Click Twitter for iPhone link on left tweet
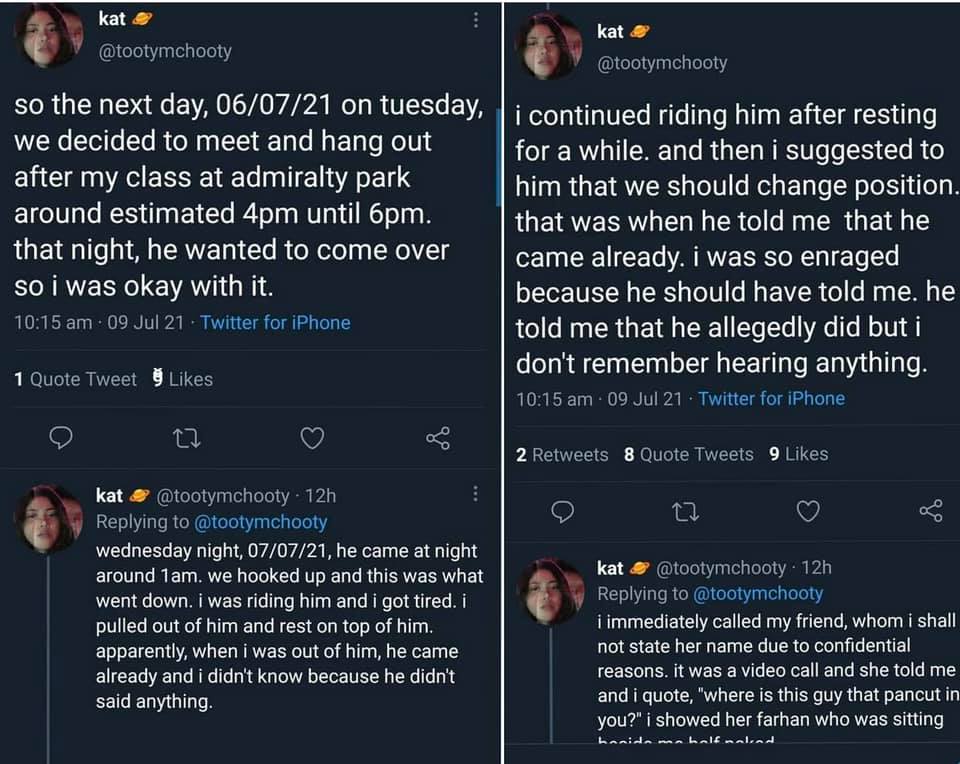 click(x=275, y=323)
